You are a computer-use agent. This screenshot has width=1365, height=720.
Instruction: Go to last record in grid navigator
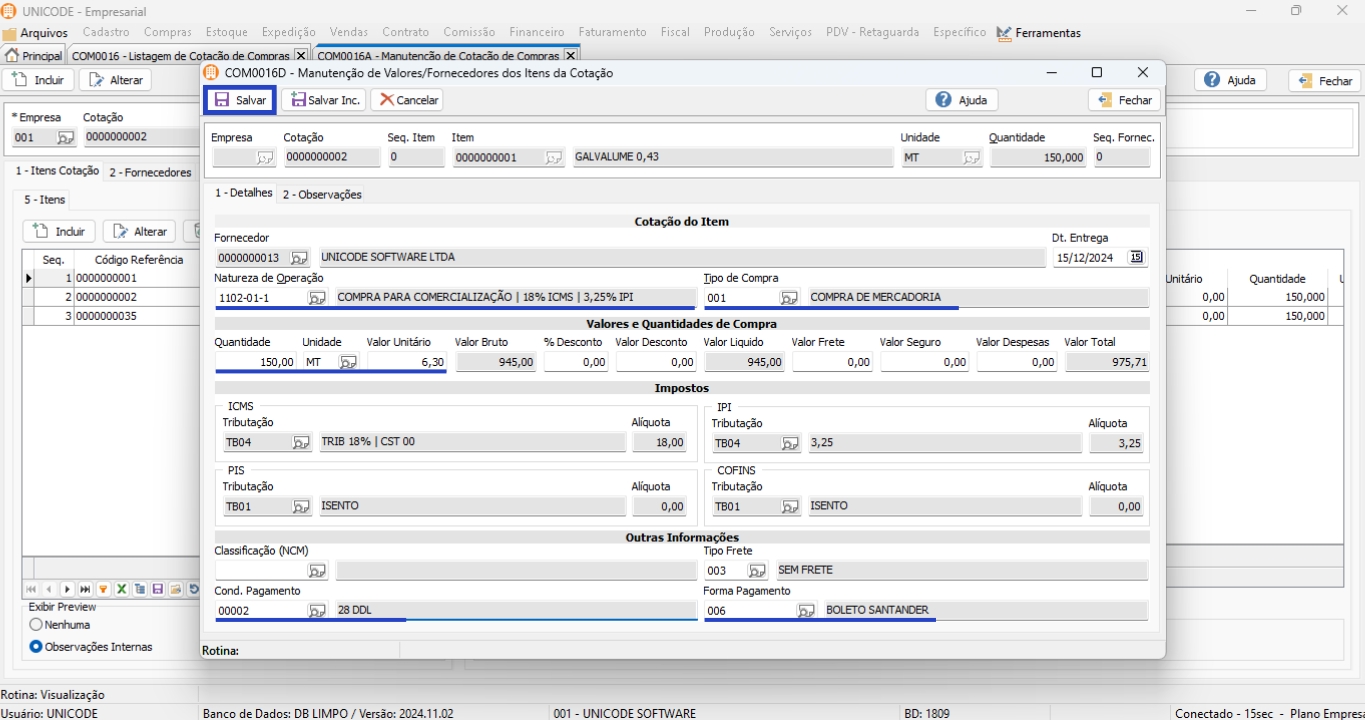click(x=85, y=590)
